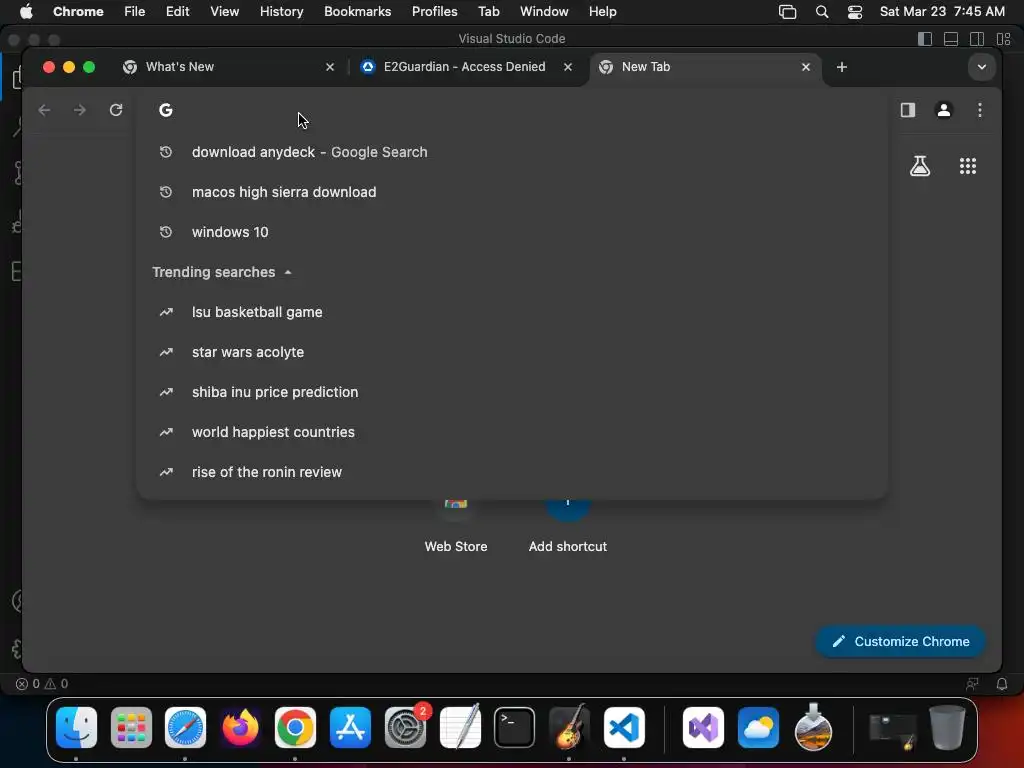This screenshot has height=768, width=1024.
Task: Click the Customize Chrome button
Action: (x=901, y=641)
